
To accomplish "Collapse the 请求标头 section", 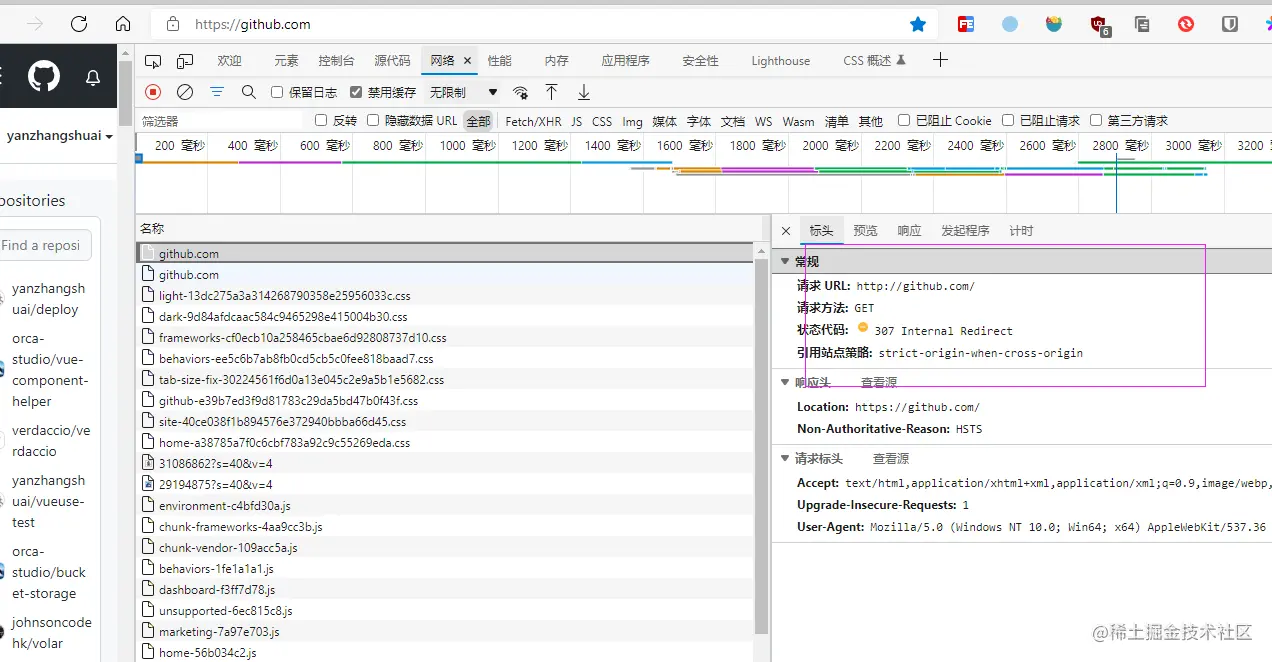I will (786, 459).
